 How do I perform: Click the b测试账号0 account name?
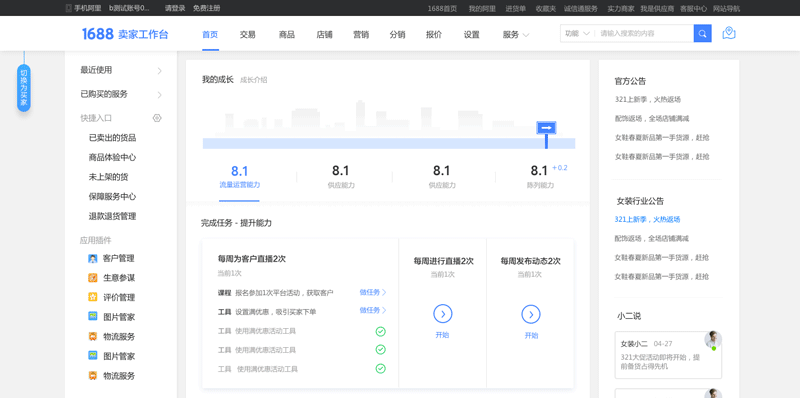[130, 8]
